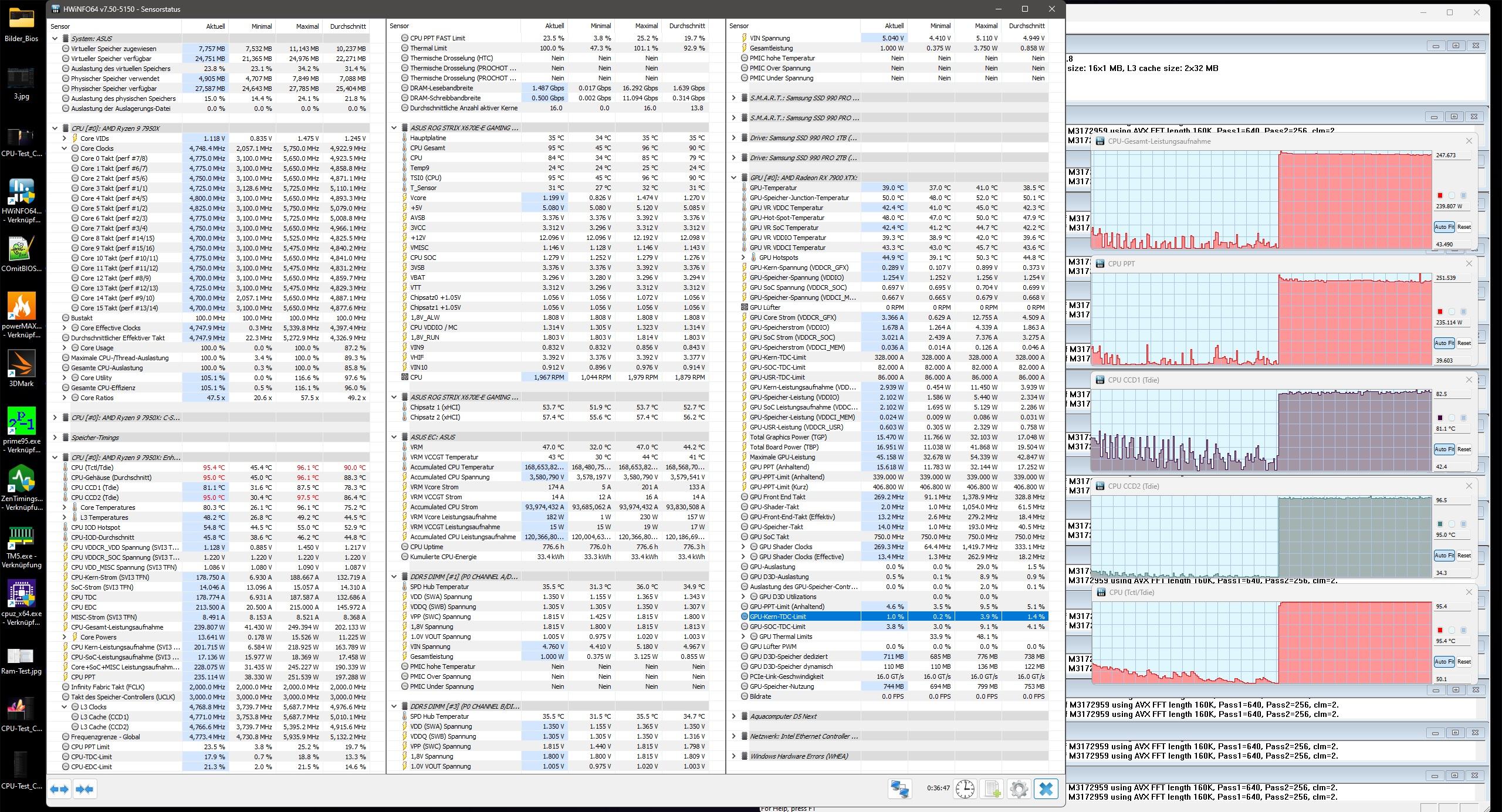Click the remote network monitoring icon

pyautogui.click(x=899, y=789)
